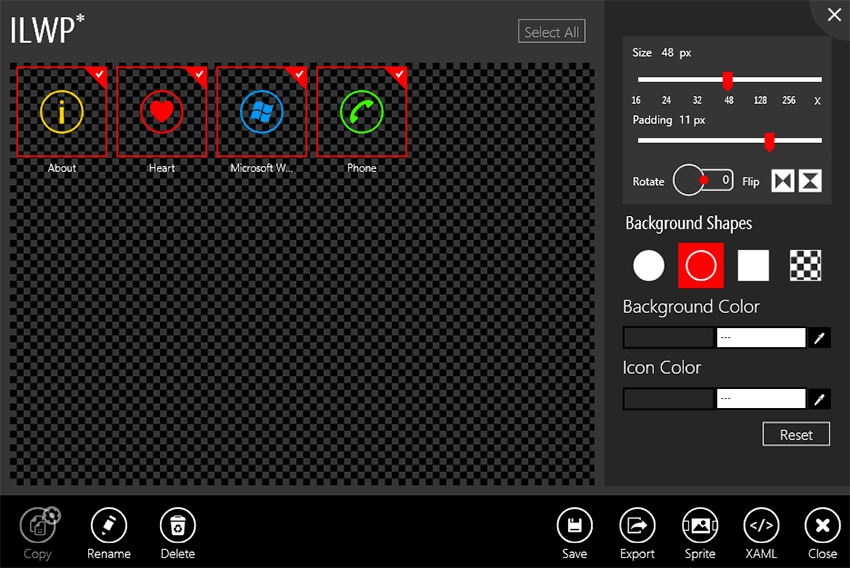
Task: Click the Background Color swatch
Action: [x=668, y=338]
